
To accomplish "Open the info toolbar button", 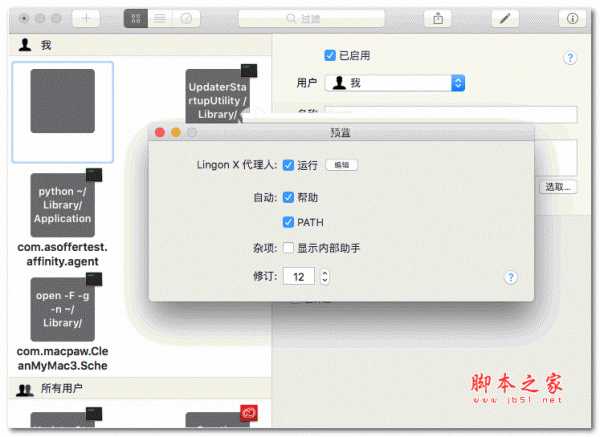I will [572, 18].
